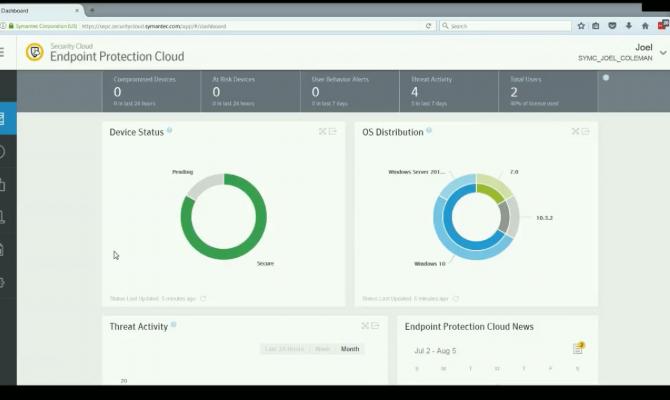Open the Pocket icon in the browser toolbar
Screen dimensions: 670x400
pyautogui.click(x=612, y=26)
